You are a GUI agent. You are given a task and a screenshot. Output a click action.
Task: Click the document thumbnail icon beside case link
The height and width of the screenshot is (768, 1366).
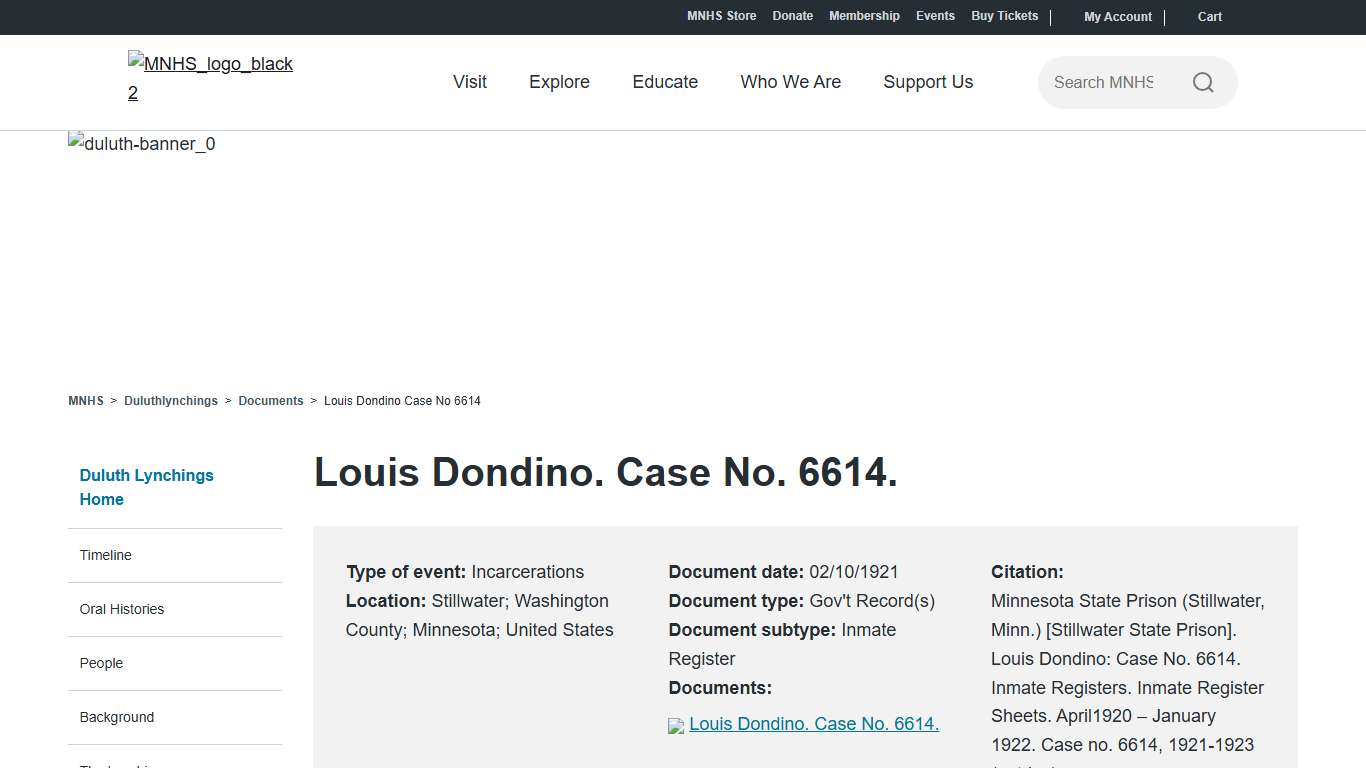coord(674,725)
